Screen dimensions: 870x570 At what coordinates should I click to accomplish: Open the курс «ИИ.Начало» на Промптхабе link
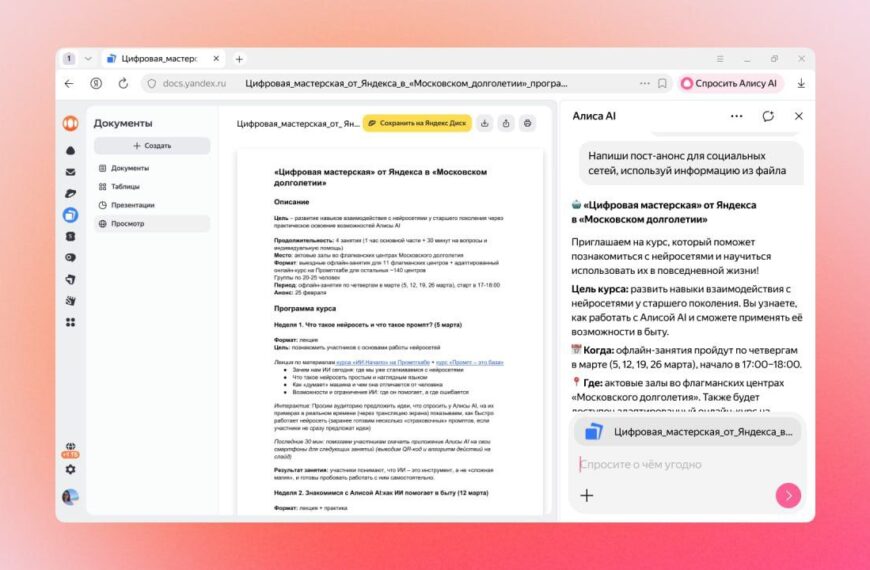383,362
